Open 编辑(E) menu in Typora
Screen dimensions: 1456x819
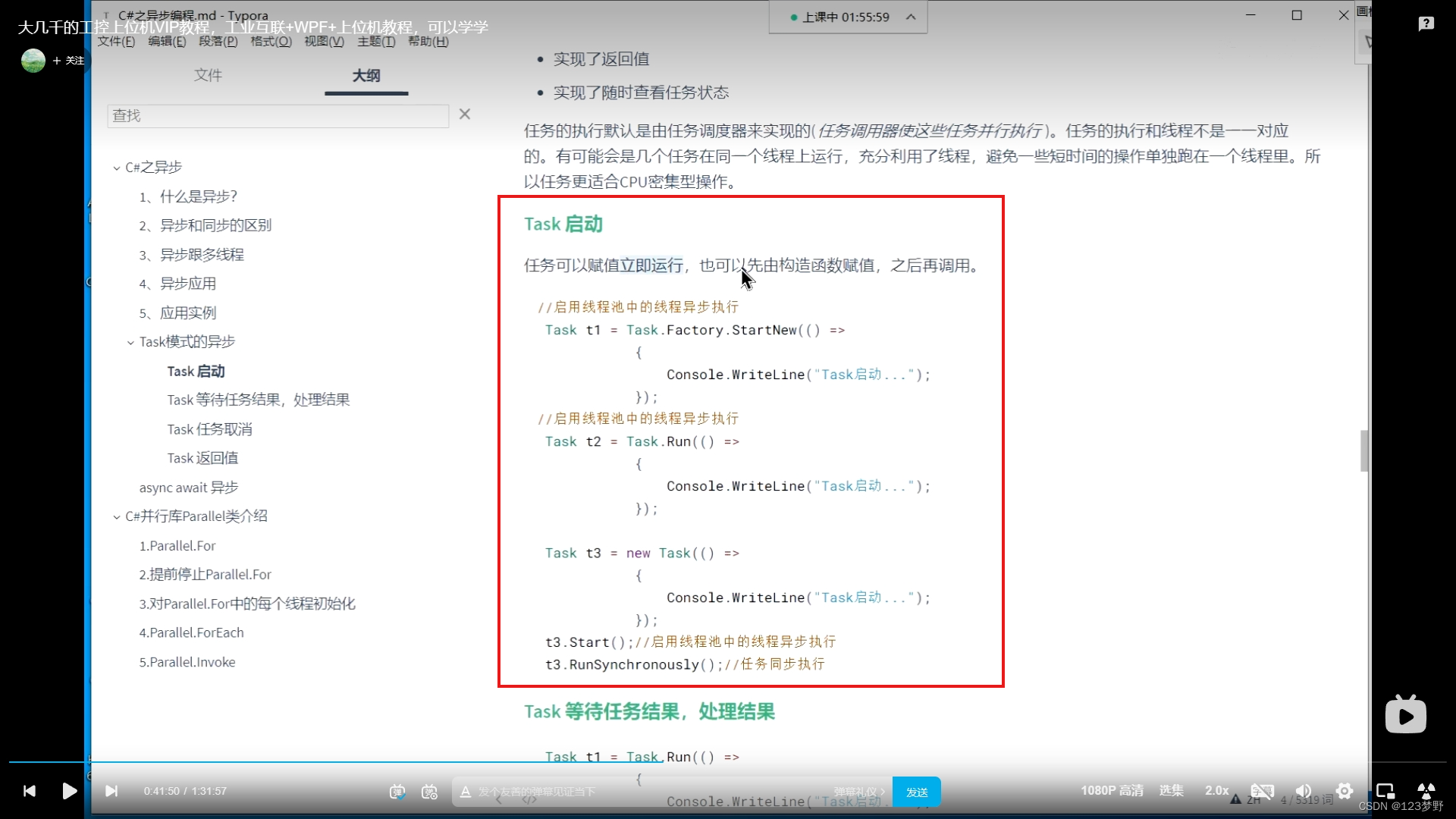click(167, 42)
